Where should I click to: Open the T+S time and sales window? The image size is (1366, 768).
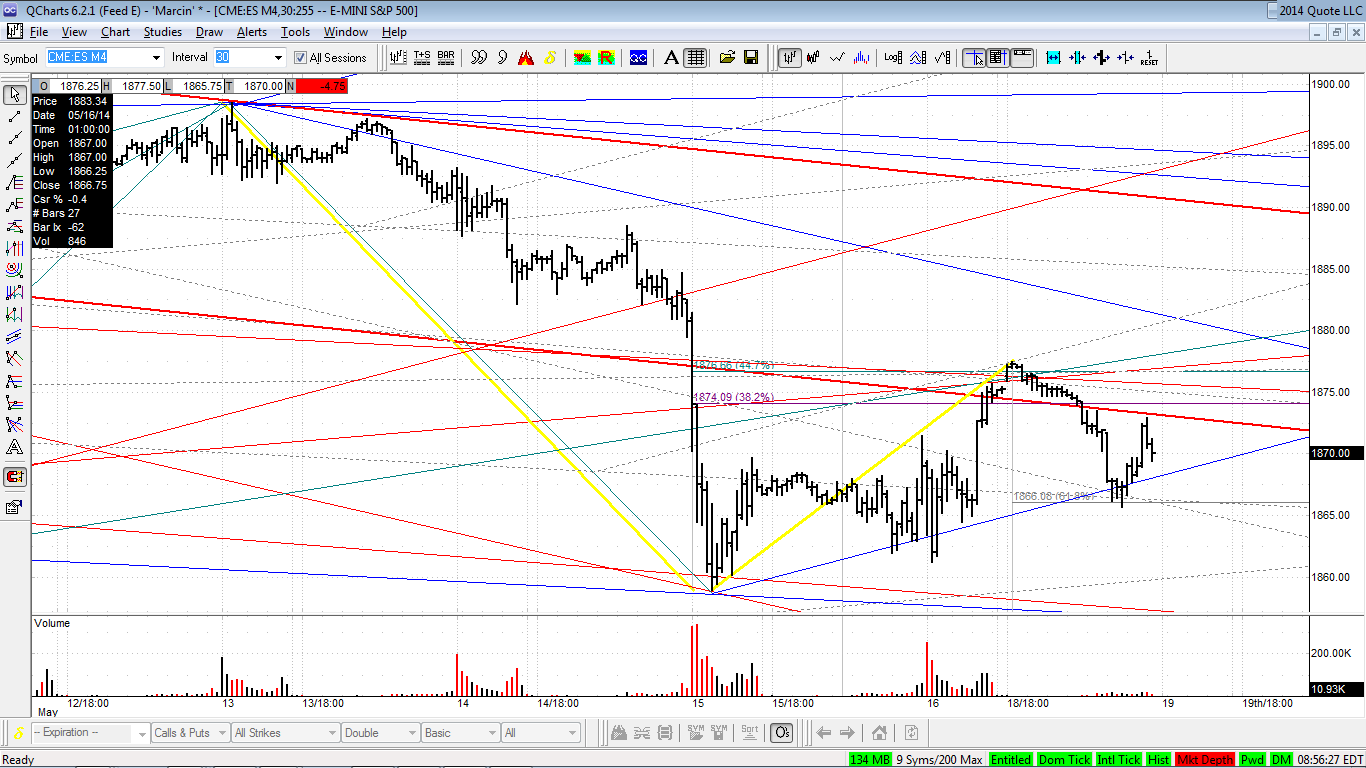coord(422,58)
